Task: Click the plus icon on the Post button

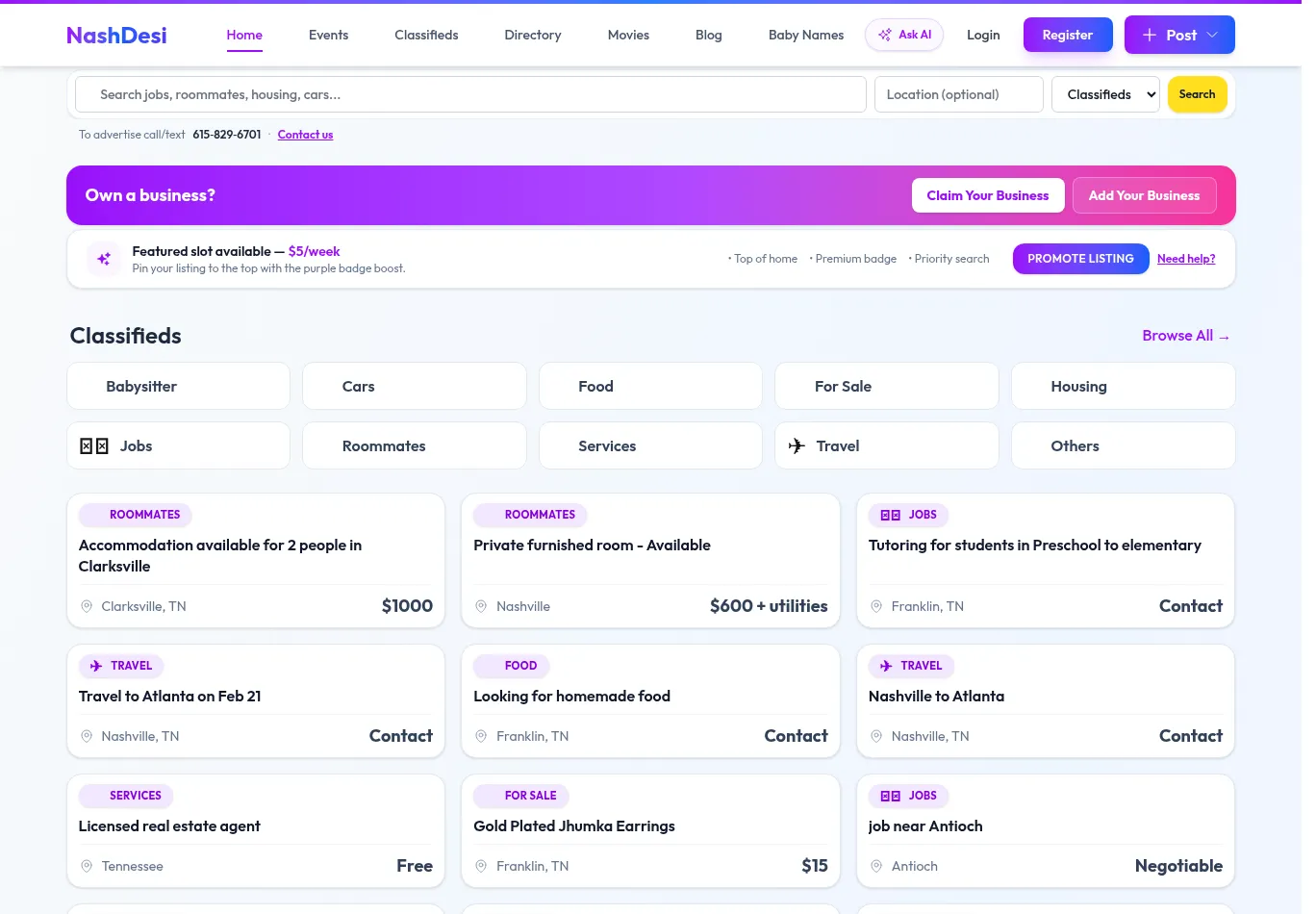Action: tap(1150, 35)
